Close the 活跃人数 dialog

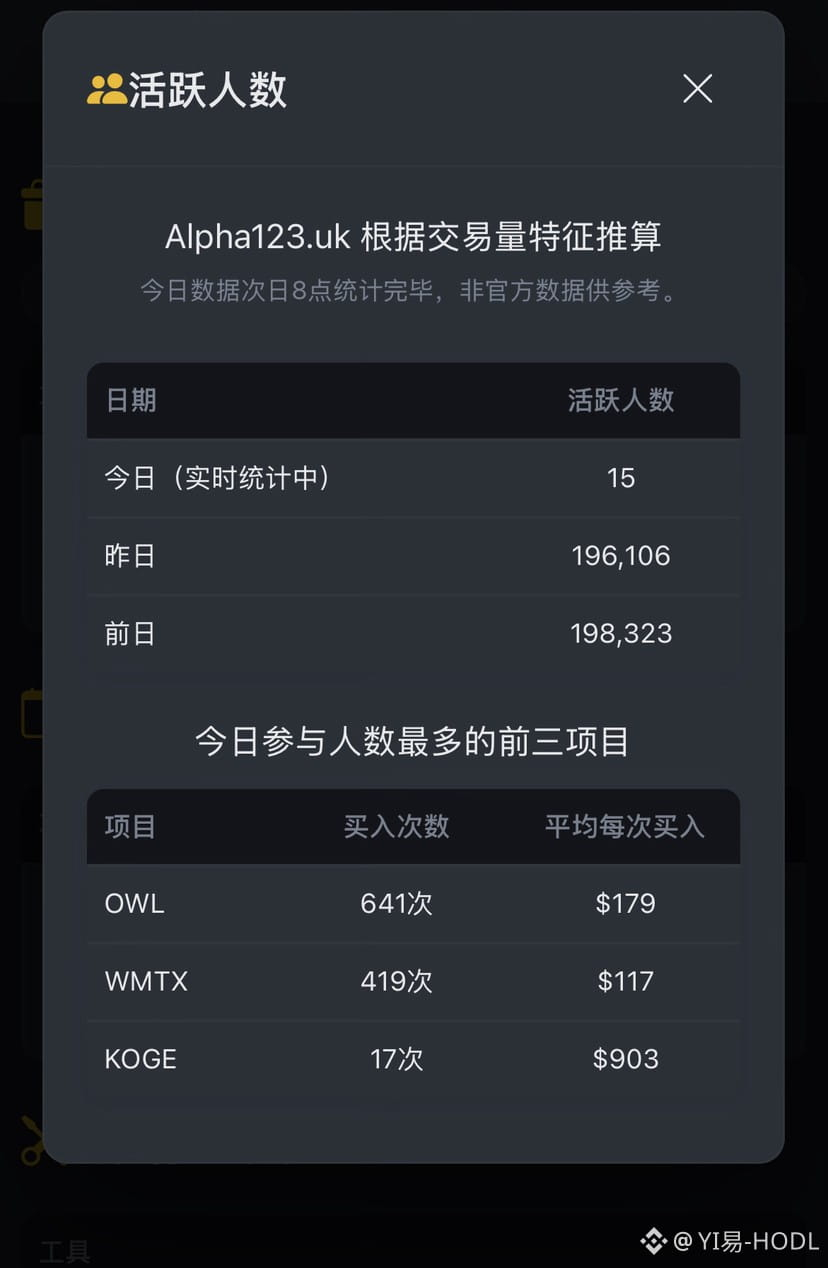pyautogui.click(x=697, y=89)
